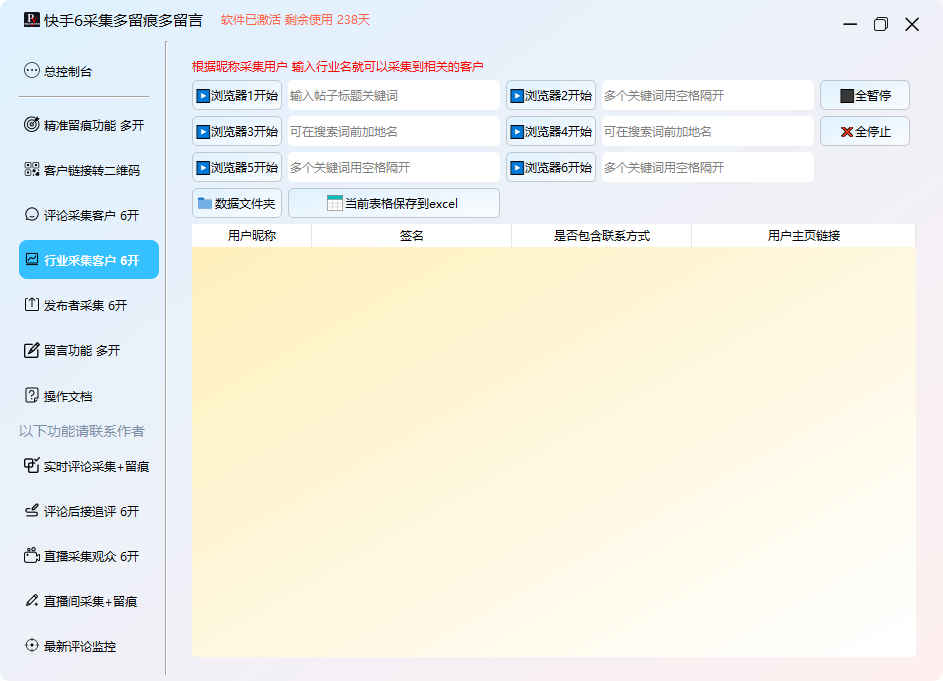
Task: Click the 用户主页链接 column header
Action: [803, 236]
